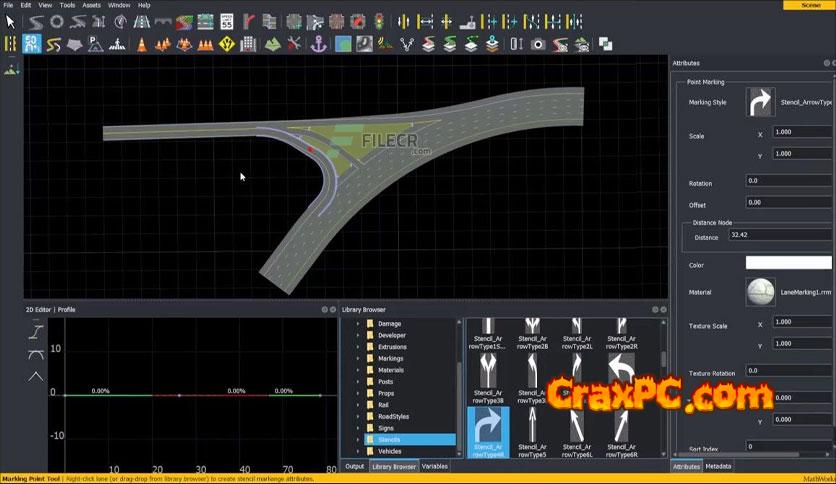Click the LaneMarking1 material preview sphere
The height and width of the screenshot is (484, 836).
pyautogui.click(x=760, y=292)
